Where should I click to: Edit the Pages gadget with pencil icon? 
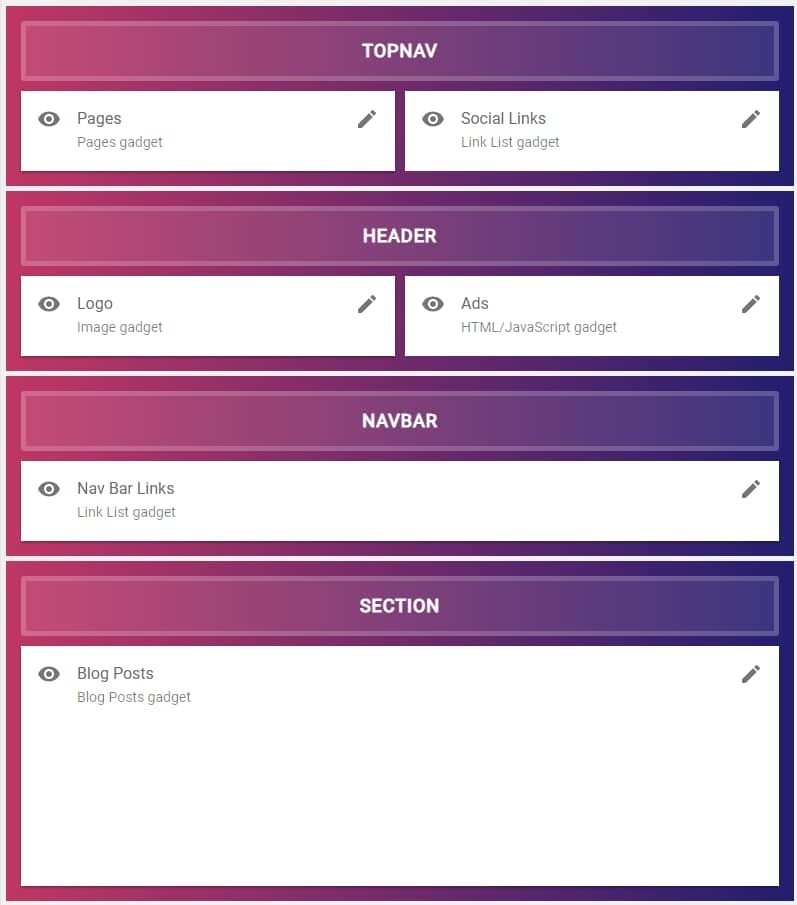[367, 119]
